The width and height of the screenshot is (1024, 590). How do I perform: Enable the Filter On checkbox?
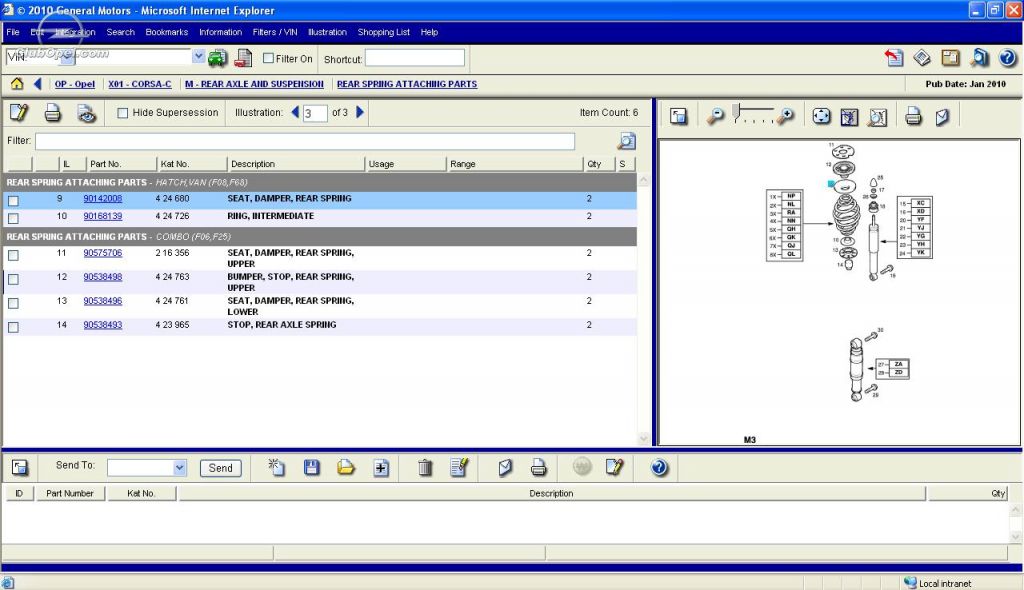tap(268, 58)
